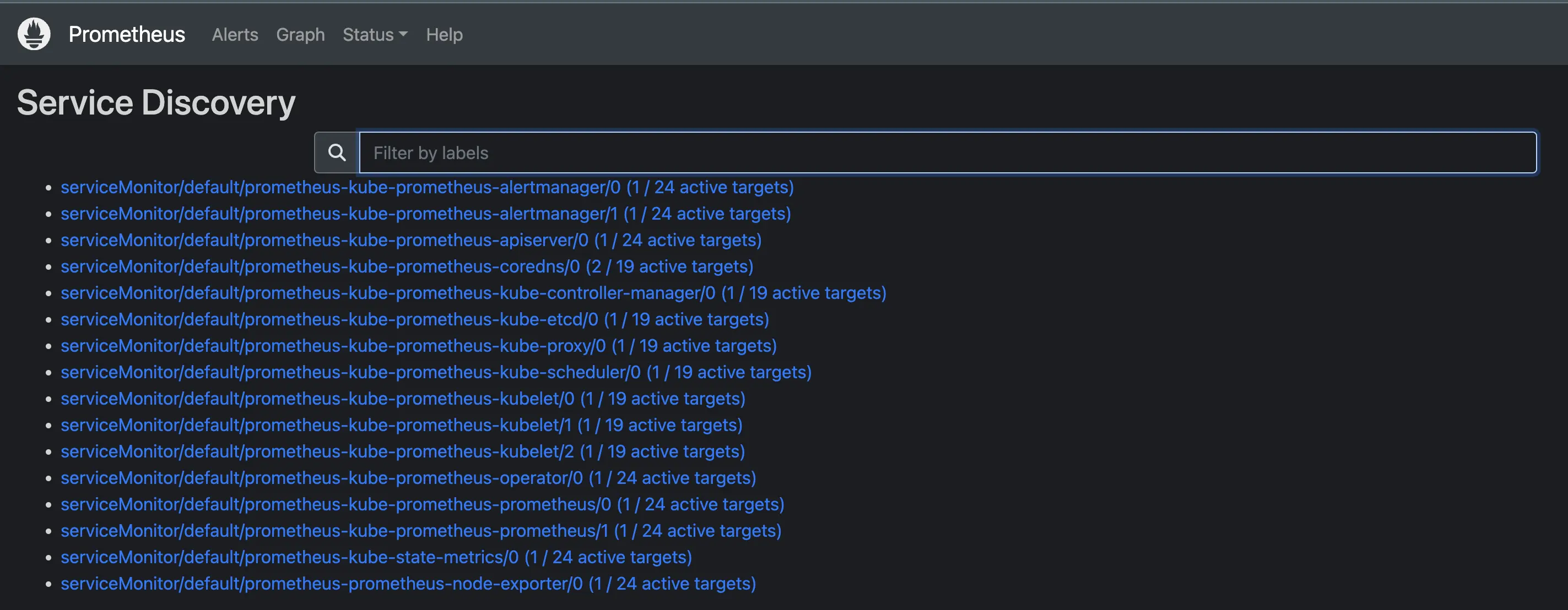Click the Prometheus flame logo icon
This screenshot has width=1568, height=610.
[34, 34]
